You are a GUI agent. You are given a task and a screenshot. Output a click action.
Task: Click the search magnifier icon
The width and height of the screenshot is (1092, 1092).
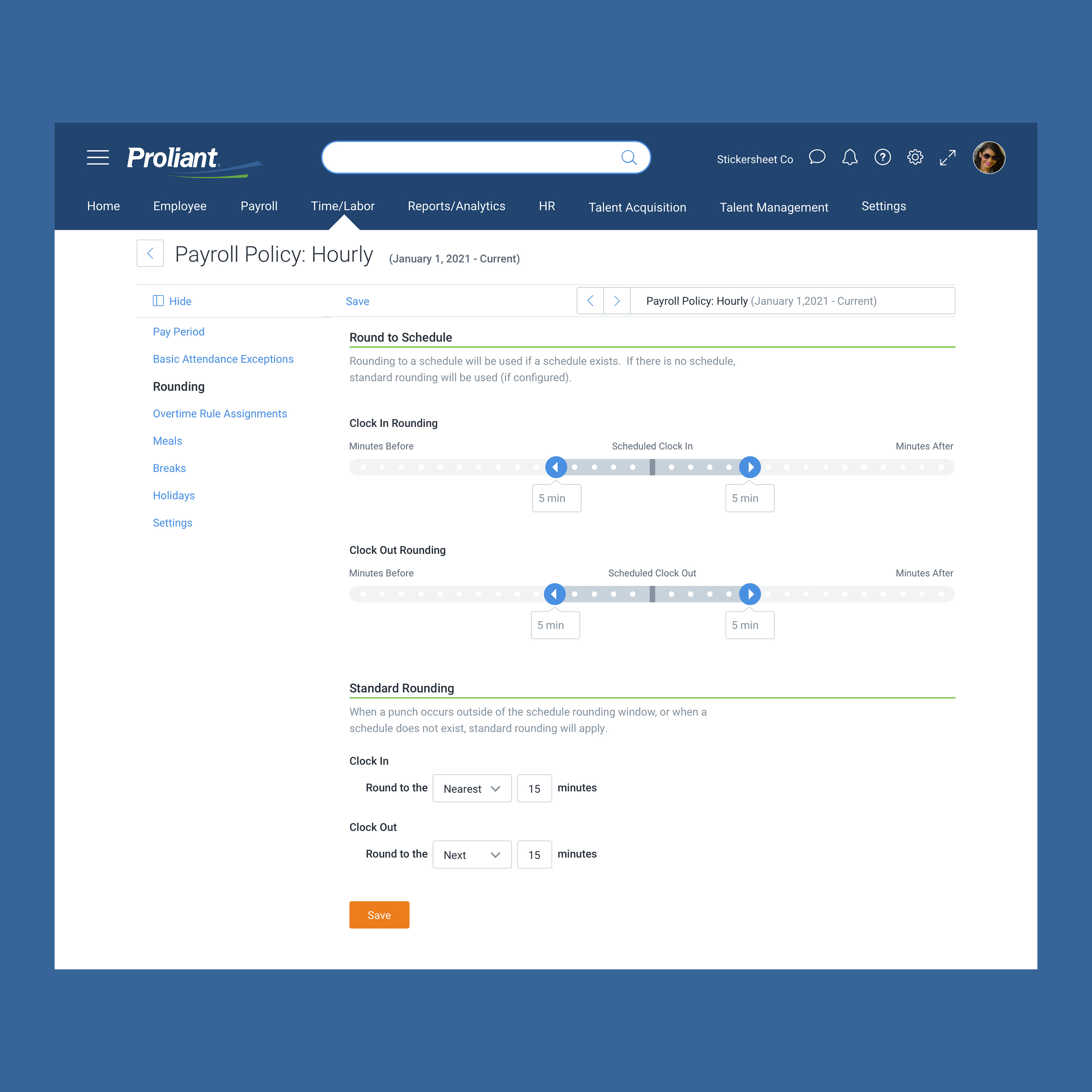pos(629,157)
